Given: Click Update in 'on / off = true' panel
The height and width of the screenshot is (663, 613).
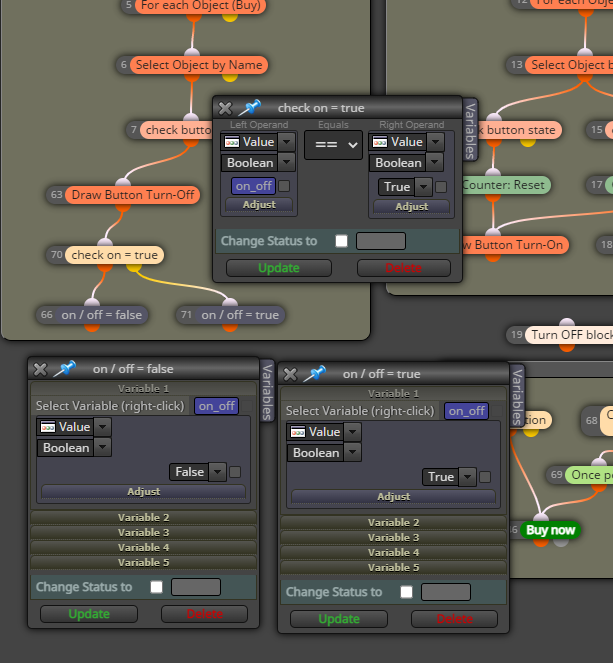Looking at the screenshot, I should (x=339, y=619).
